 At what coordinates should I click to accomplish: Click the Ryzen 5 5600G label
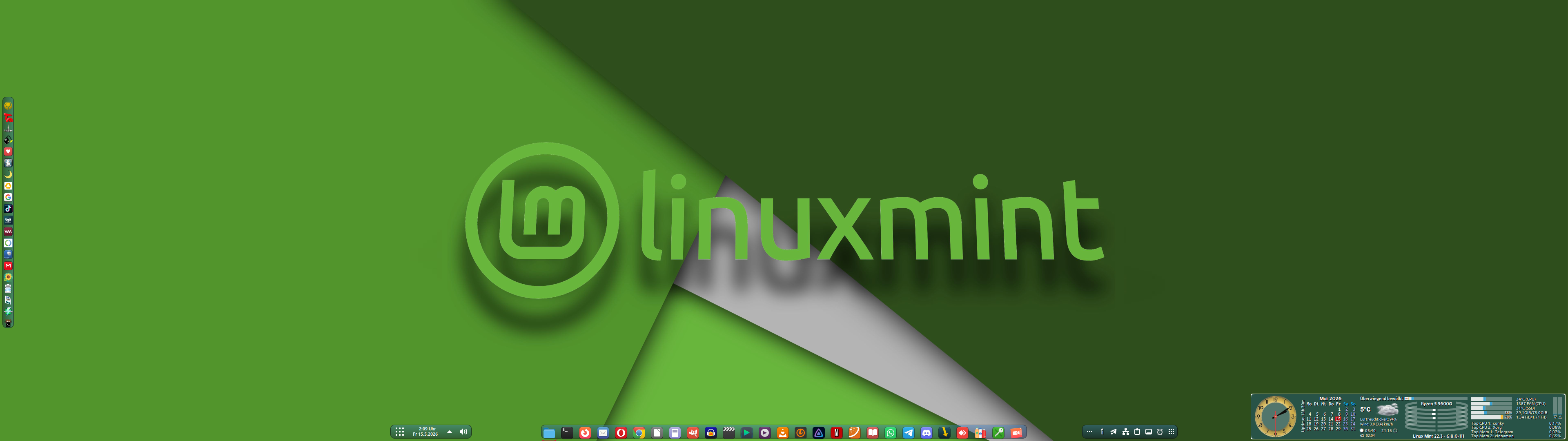point(1436,404)
